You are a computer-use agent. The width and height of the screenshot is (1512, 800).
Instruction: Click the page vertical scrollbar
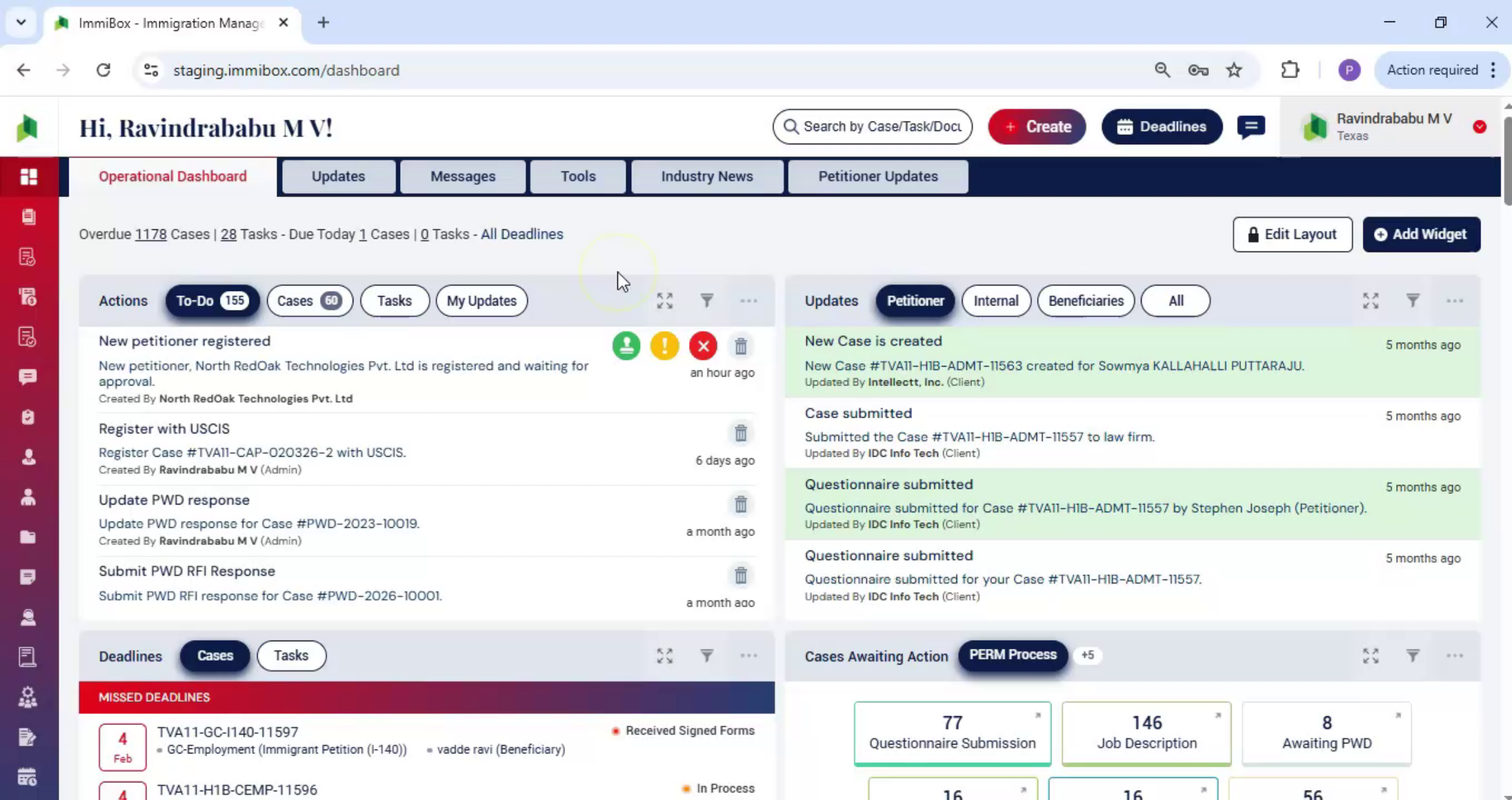click(x=1506, y=161)
